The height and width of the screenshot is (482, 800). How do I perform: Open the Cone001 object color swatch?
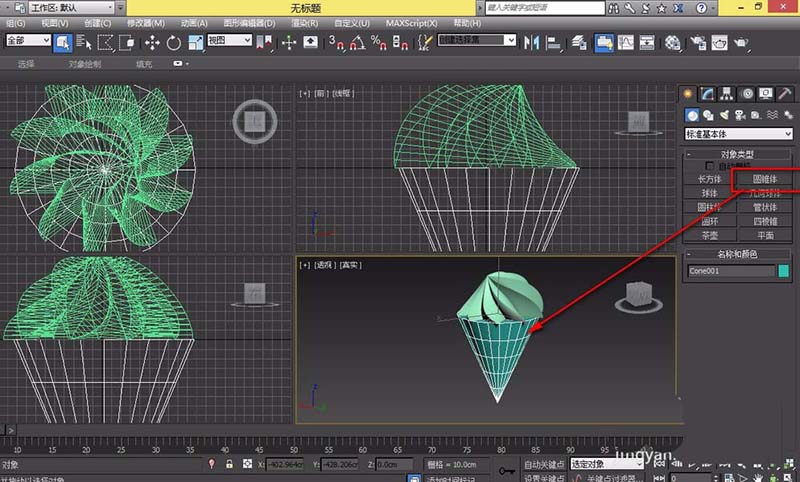coord(784,271)
